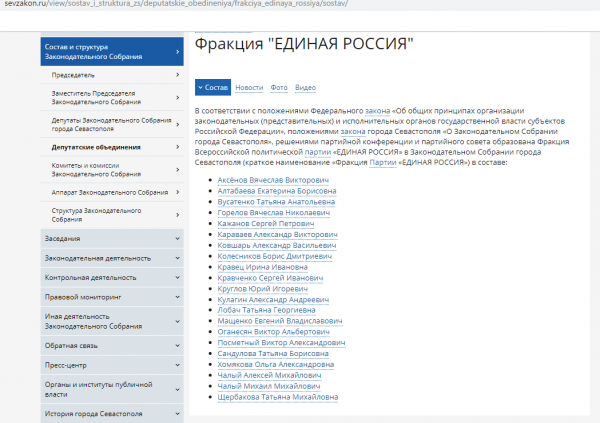Click arrow on Состав и структура header
Image resolution: width=600 pixels, height=423 pixels.
tap(178, 52)
